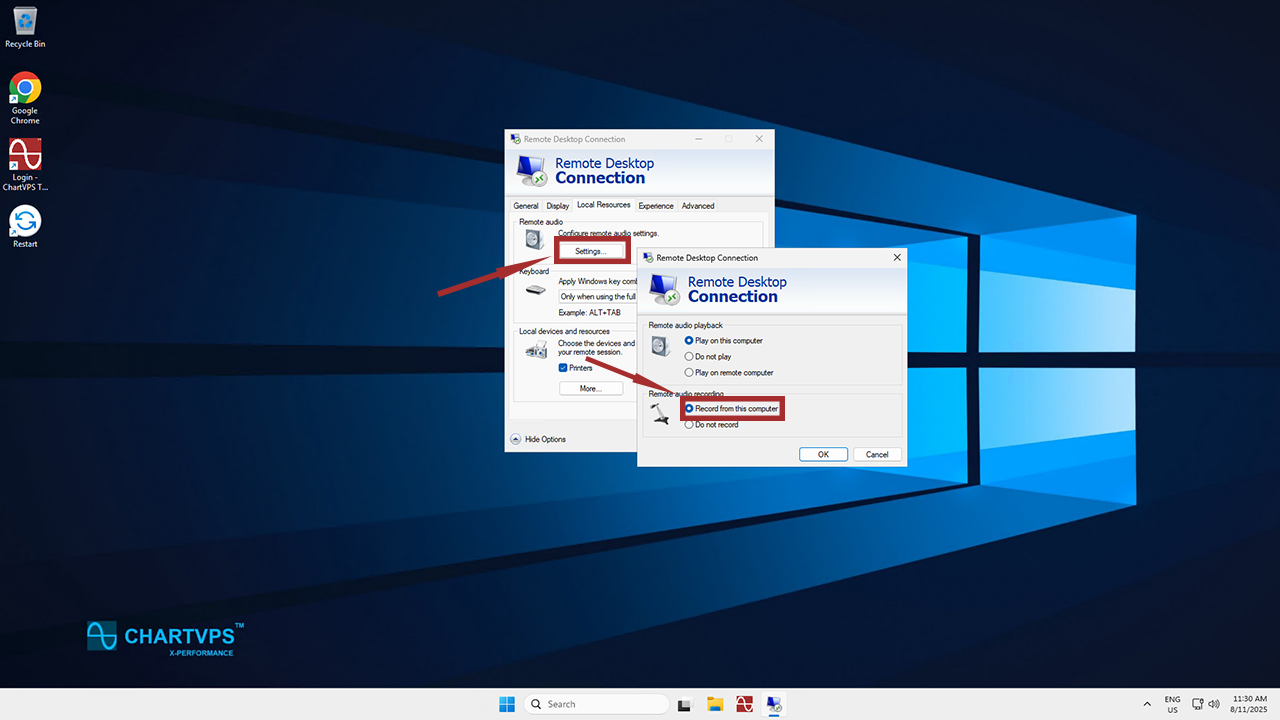Image resolution: width=1280 pixels, height=720 pixels.
Task: Click Remote Desktop Connection taskbar icon
Action: coord(774,704)
